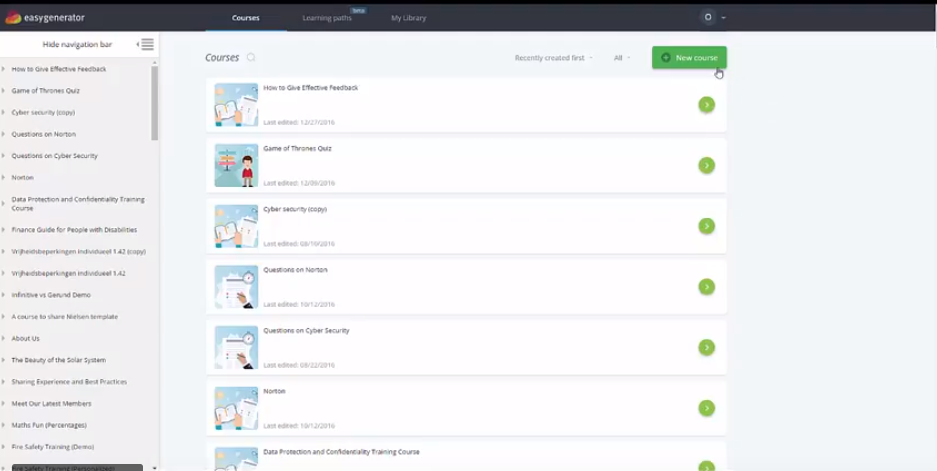Screen dimensions: 937x471
Task: Click thumbnail of Norton course card
Action: [236, 408]
